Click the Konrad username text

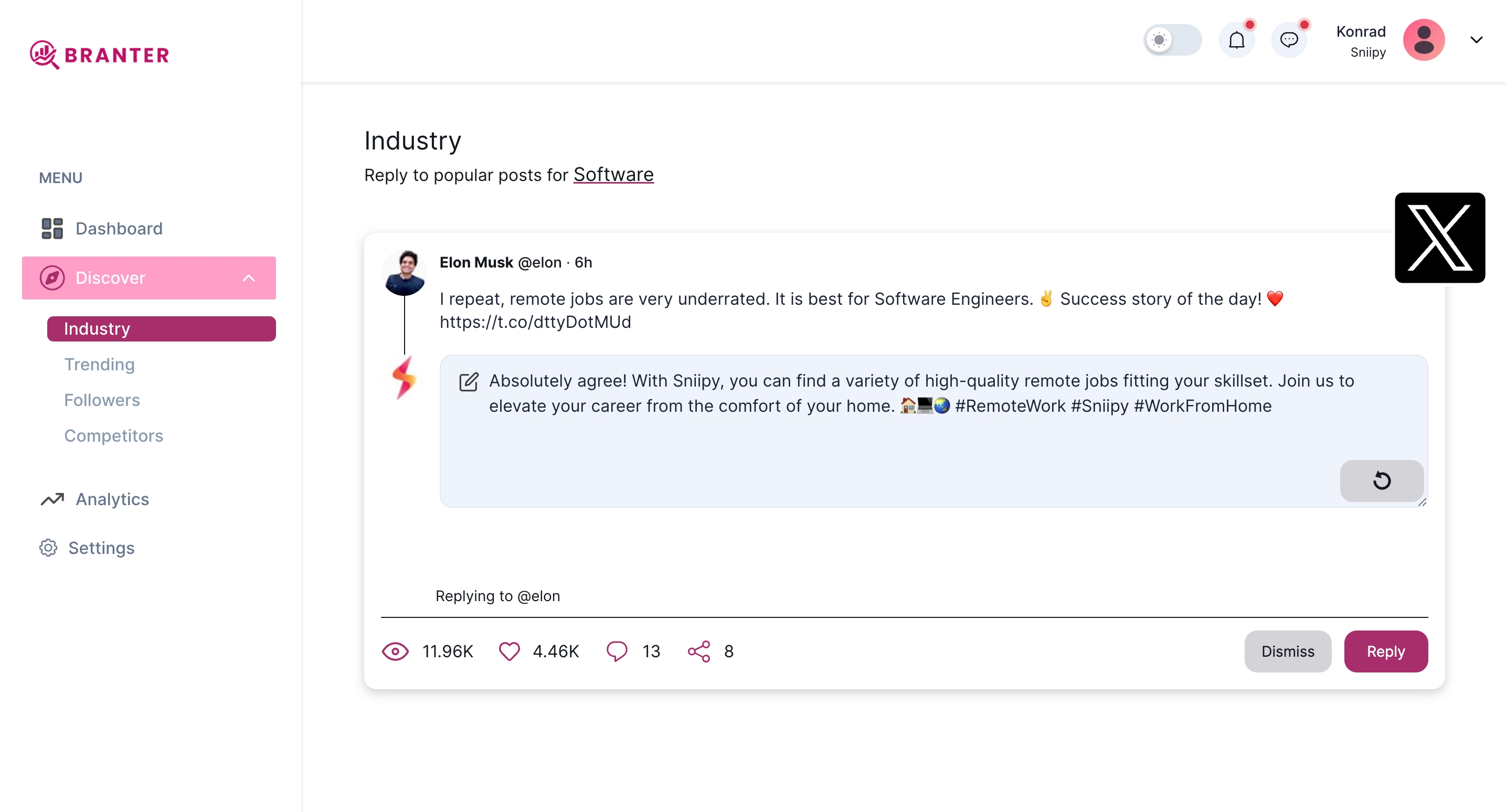click(x=1361, y=31)
